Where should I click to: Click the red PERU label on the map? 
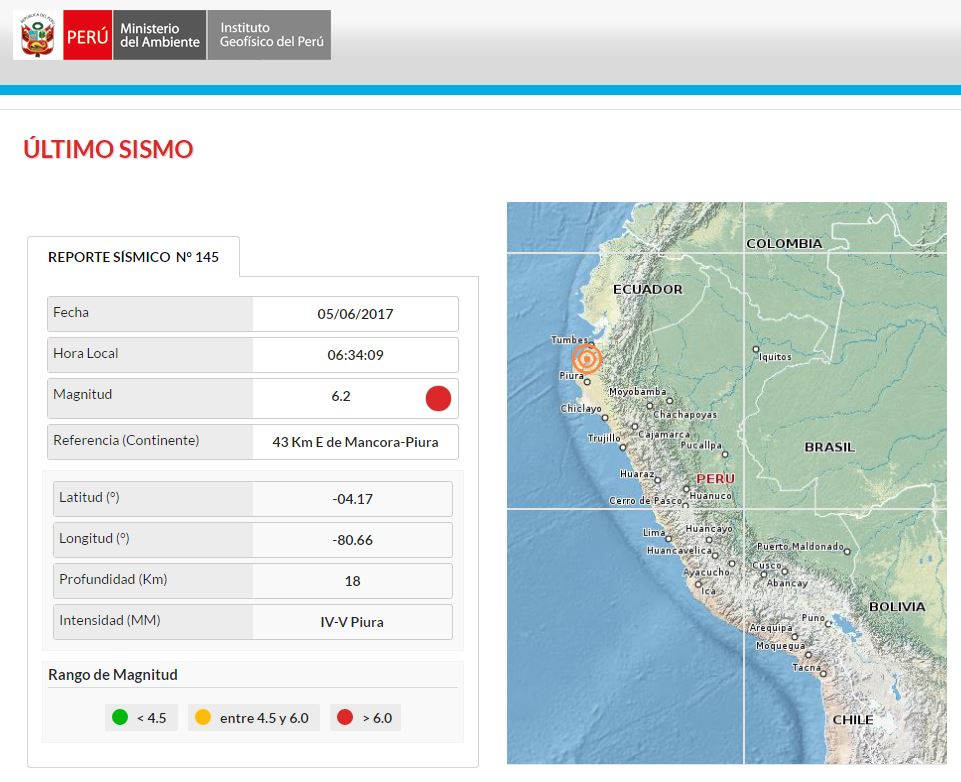click(715, 479)
